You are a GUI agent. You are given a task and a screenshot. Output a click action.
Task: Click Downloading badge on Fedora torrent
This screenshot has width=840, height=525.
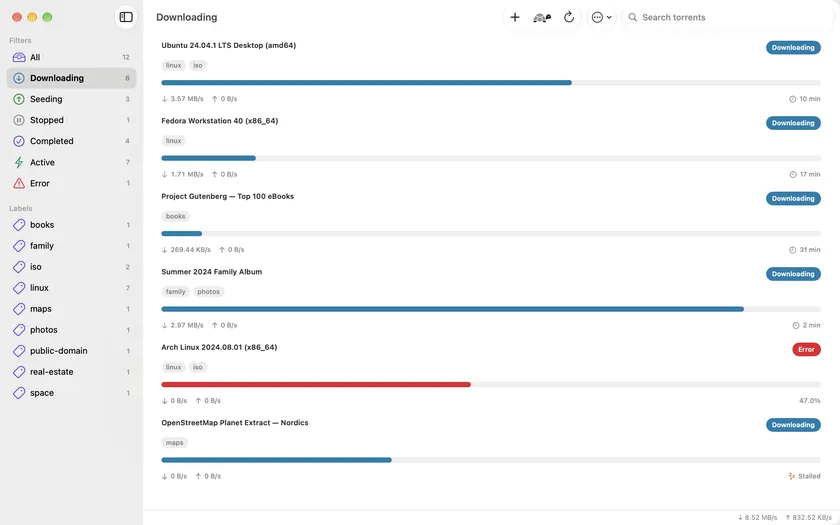pyautogui.click(x=793, y=123)
